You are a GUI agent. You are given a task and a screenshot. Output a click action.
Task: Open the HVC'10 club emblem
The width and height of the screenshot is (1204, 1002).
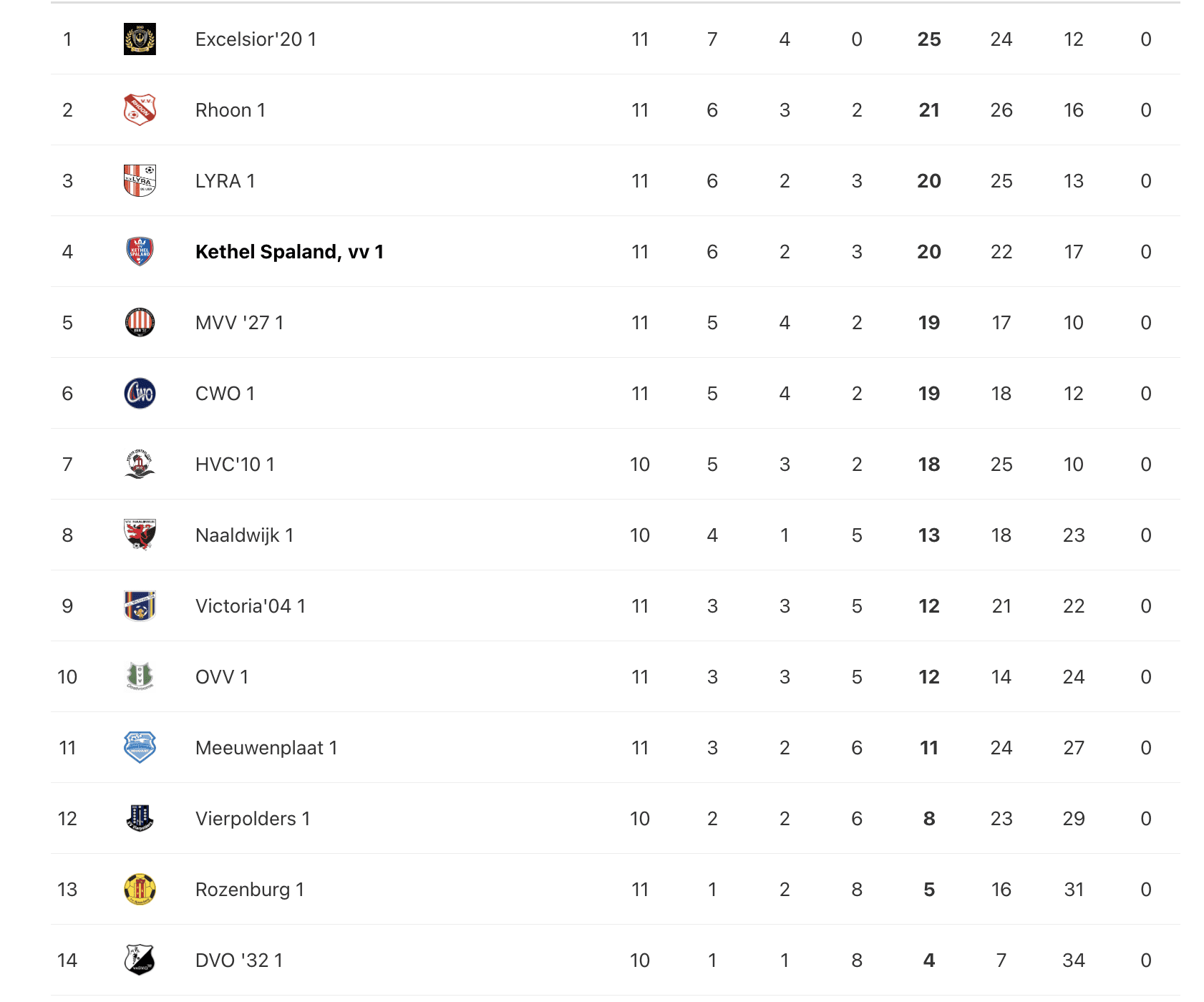(140, 464)
